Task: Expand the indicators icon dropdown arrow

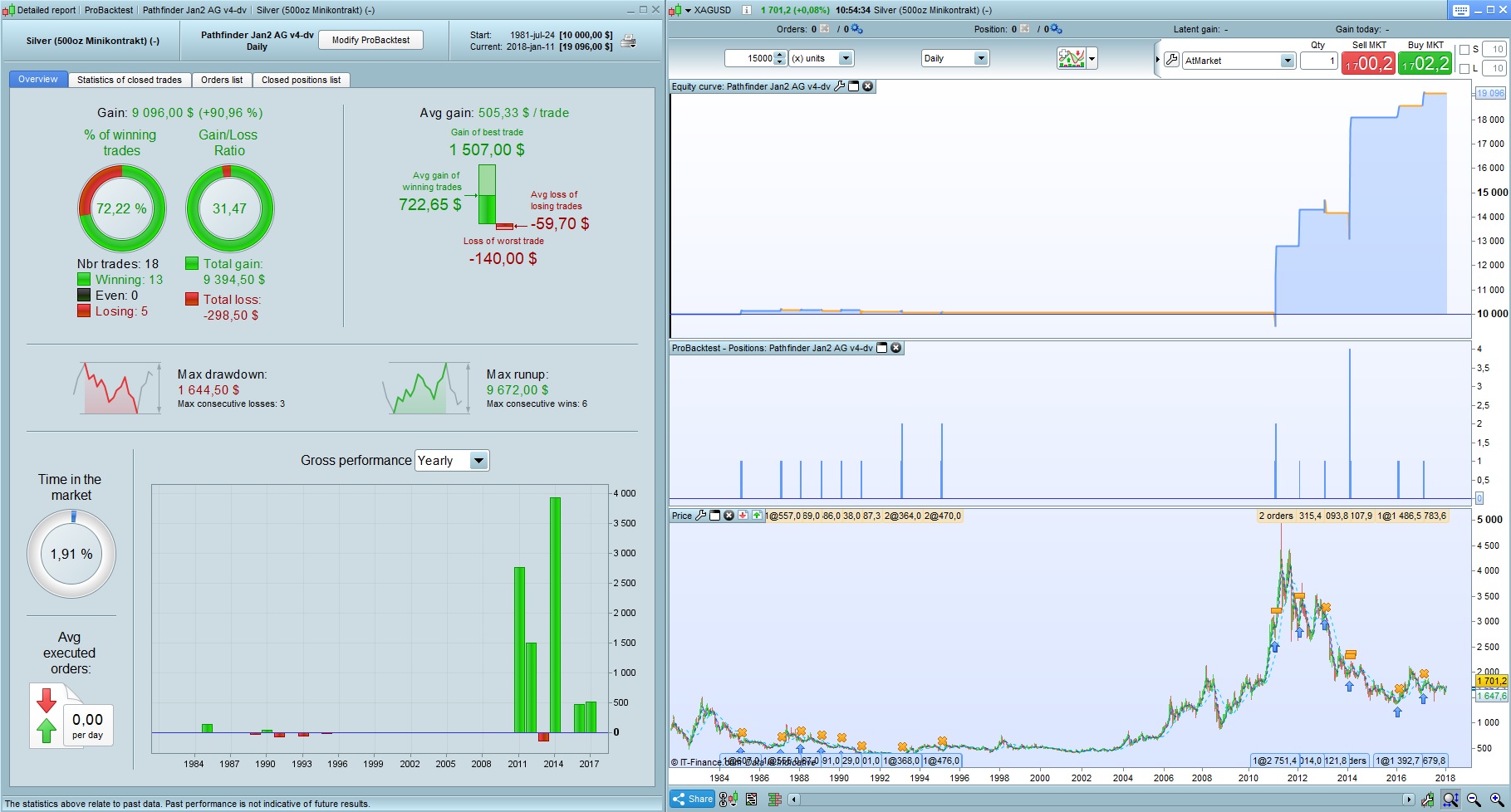Action: [1092, 59]
